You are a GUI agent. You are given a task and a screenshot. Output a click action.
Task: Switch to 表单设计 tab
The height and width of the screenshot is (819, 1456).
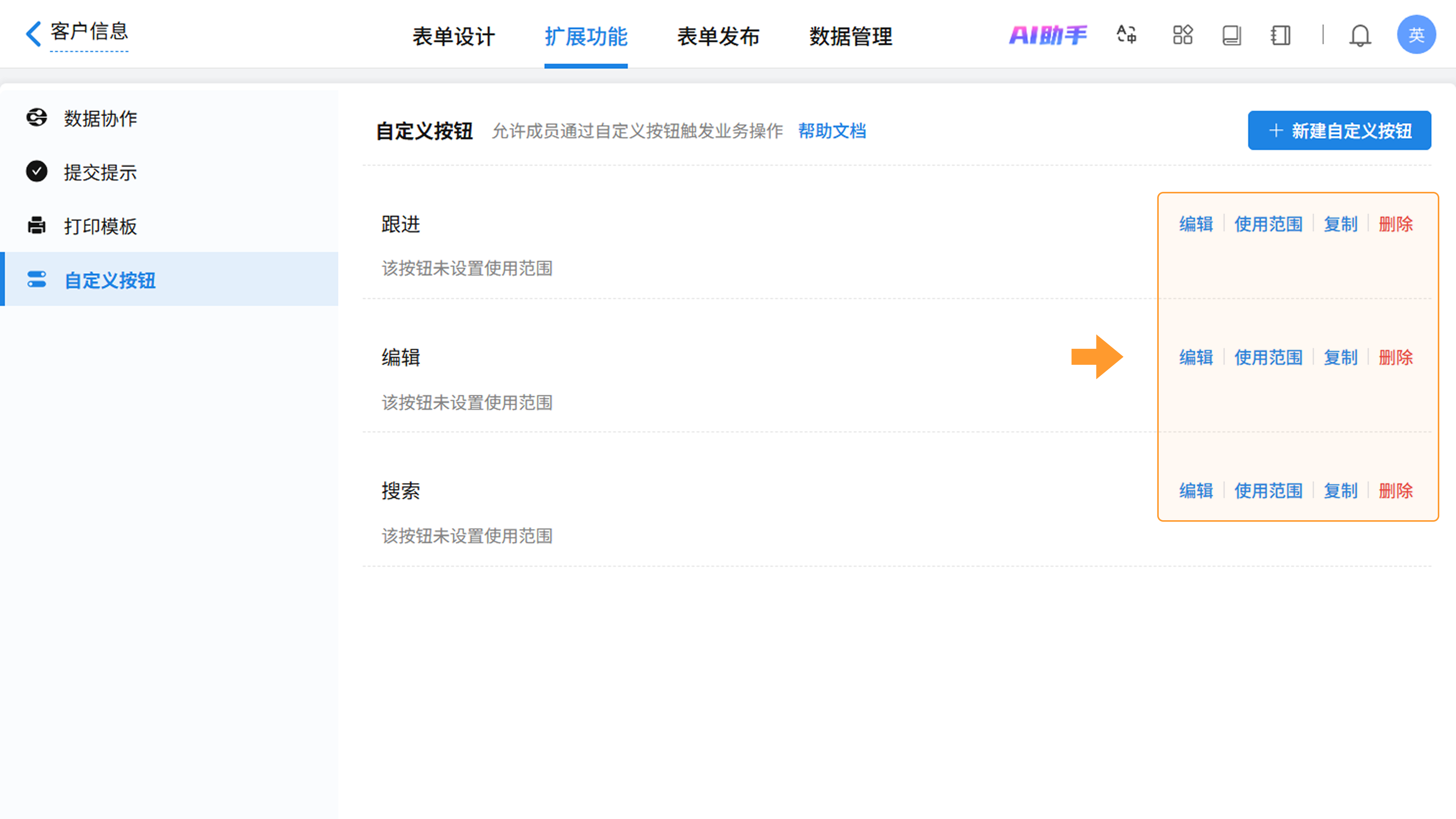454,37
